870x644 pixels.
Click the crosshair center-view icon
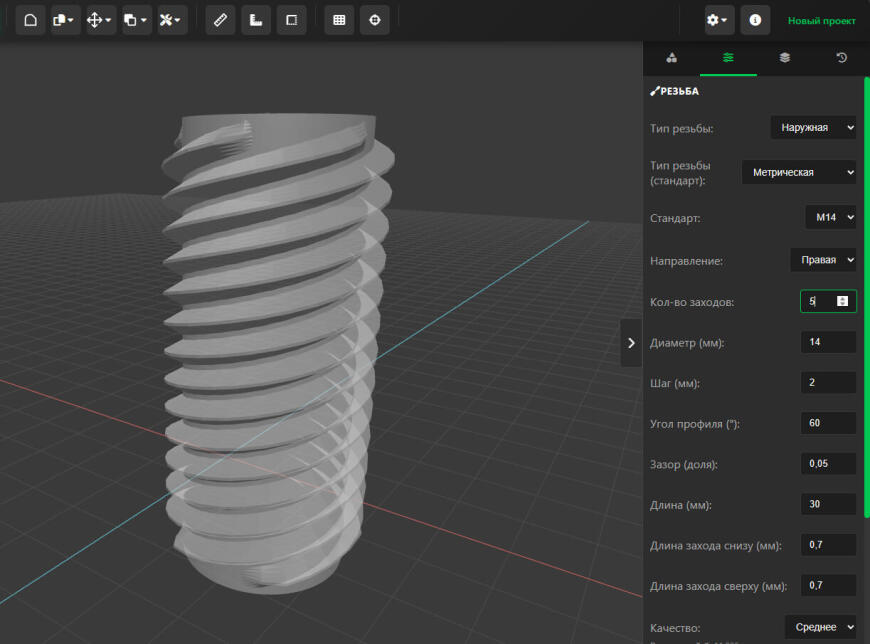pos(375,21)
